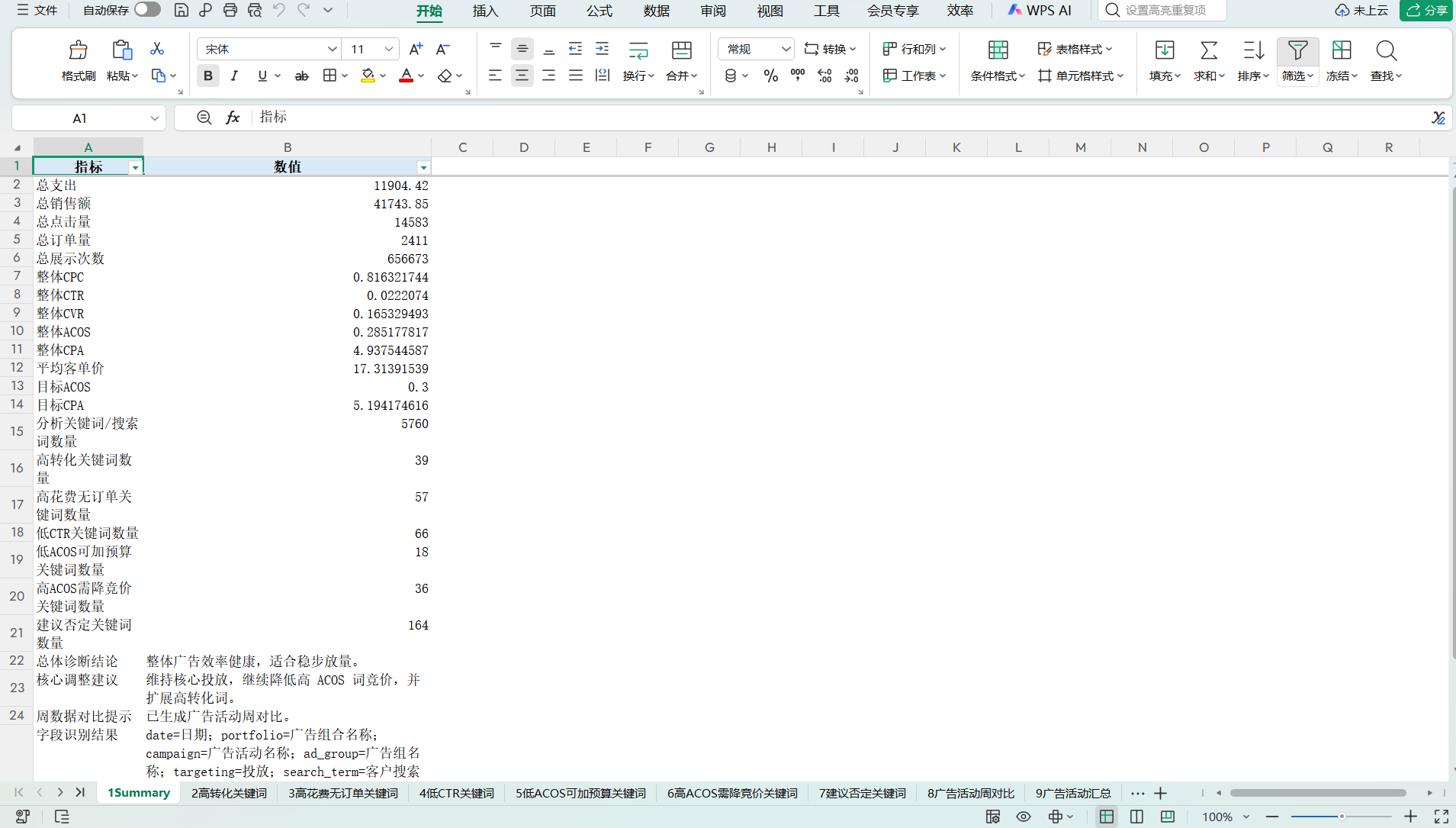Click the Insert Function fx icon
The height and width of the screenshot is (828, 1456).
[233, 118]
